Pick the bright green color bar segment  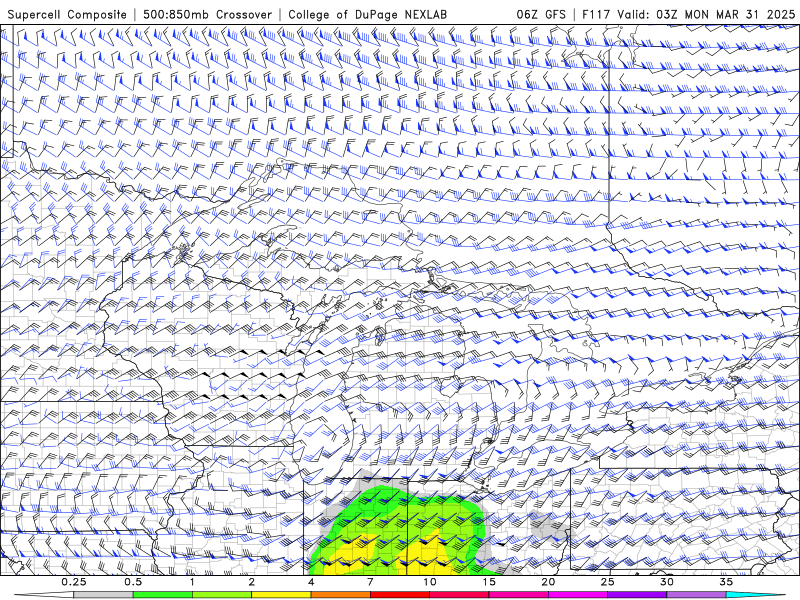(x=163, y=595)
